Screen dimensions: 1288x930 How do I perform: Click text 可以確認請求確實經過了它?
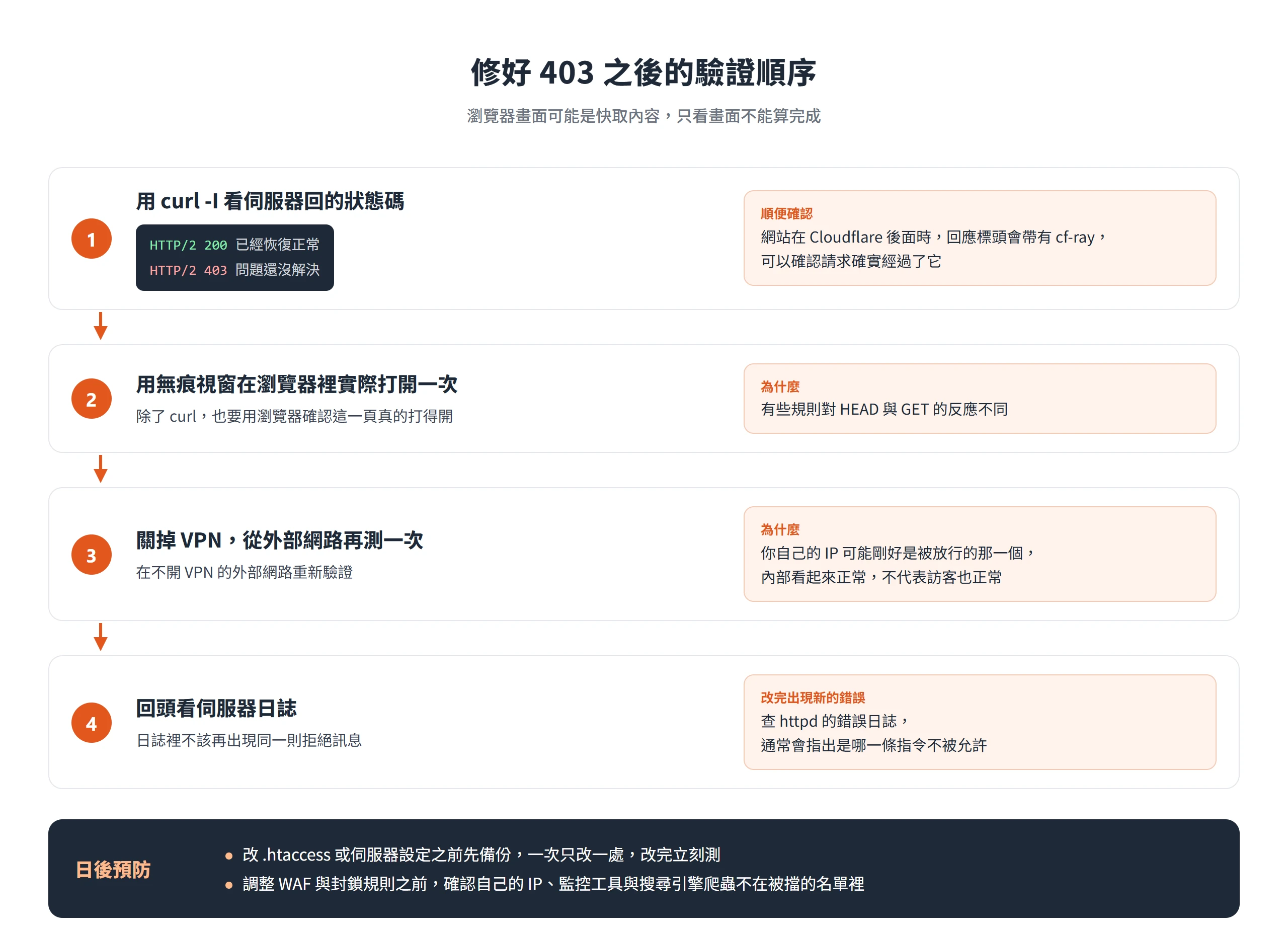click(851, 261)
